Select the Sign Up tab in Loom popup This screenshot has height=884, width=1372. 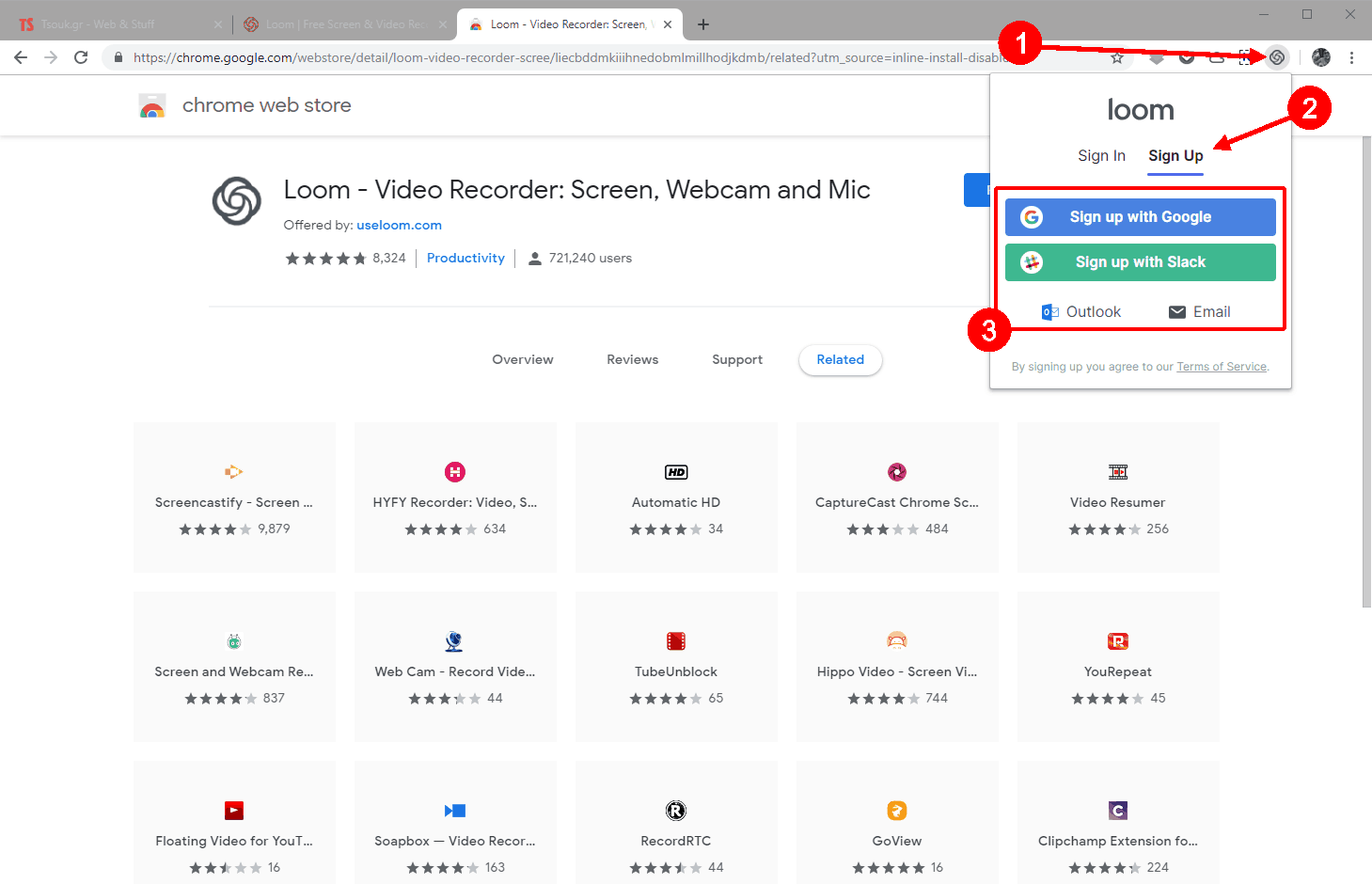tap(1175, 156)
